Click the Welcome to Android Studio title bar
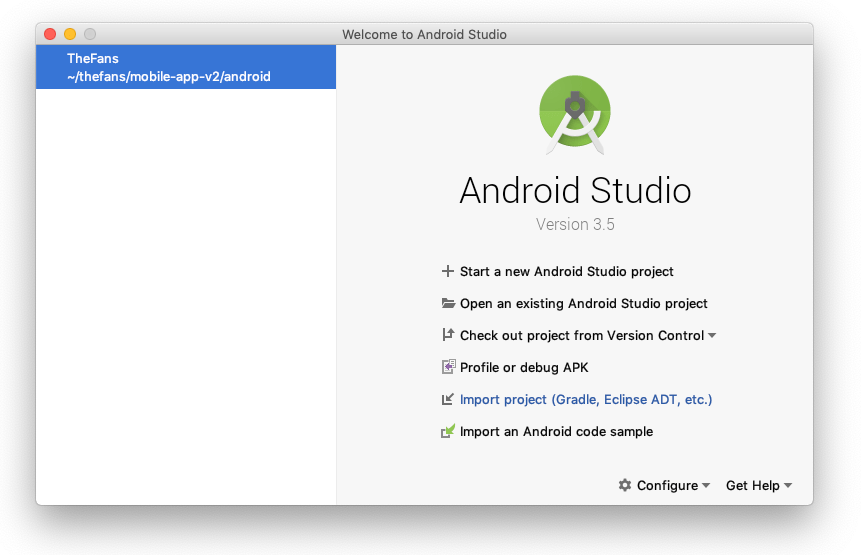Screen dimensions: 867x555 pyautogui.click(x=424, y=34)
